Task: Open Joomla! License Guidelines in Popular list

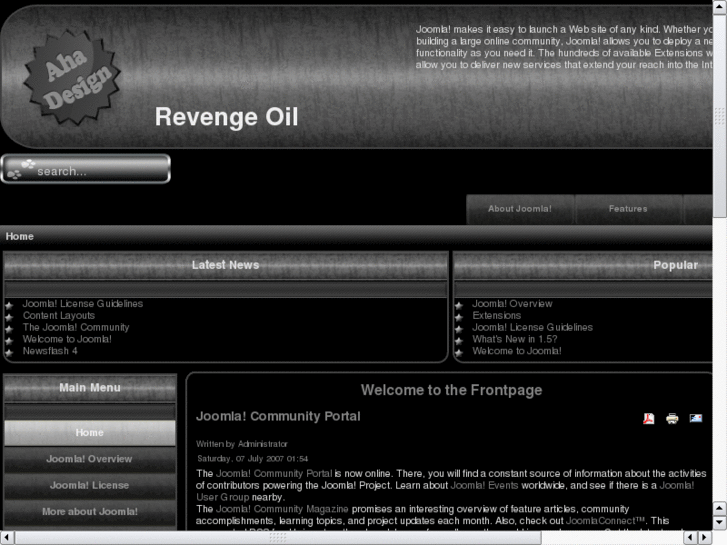Action: click(x=532, y=327)
